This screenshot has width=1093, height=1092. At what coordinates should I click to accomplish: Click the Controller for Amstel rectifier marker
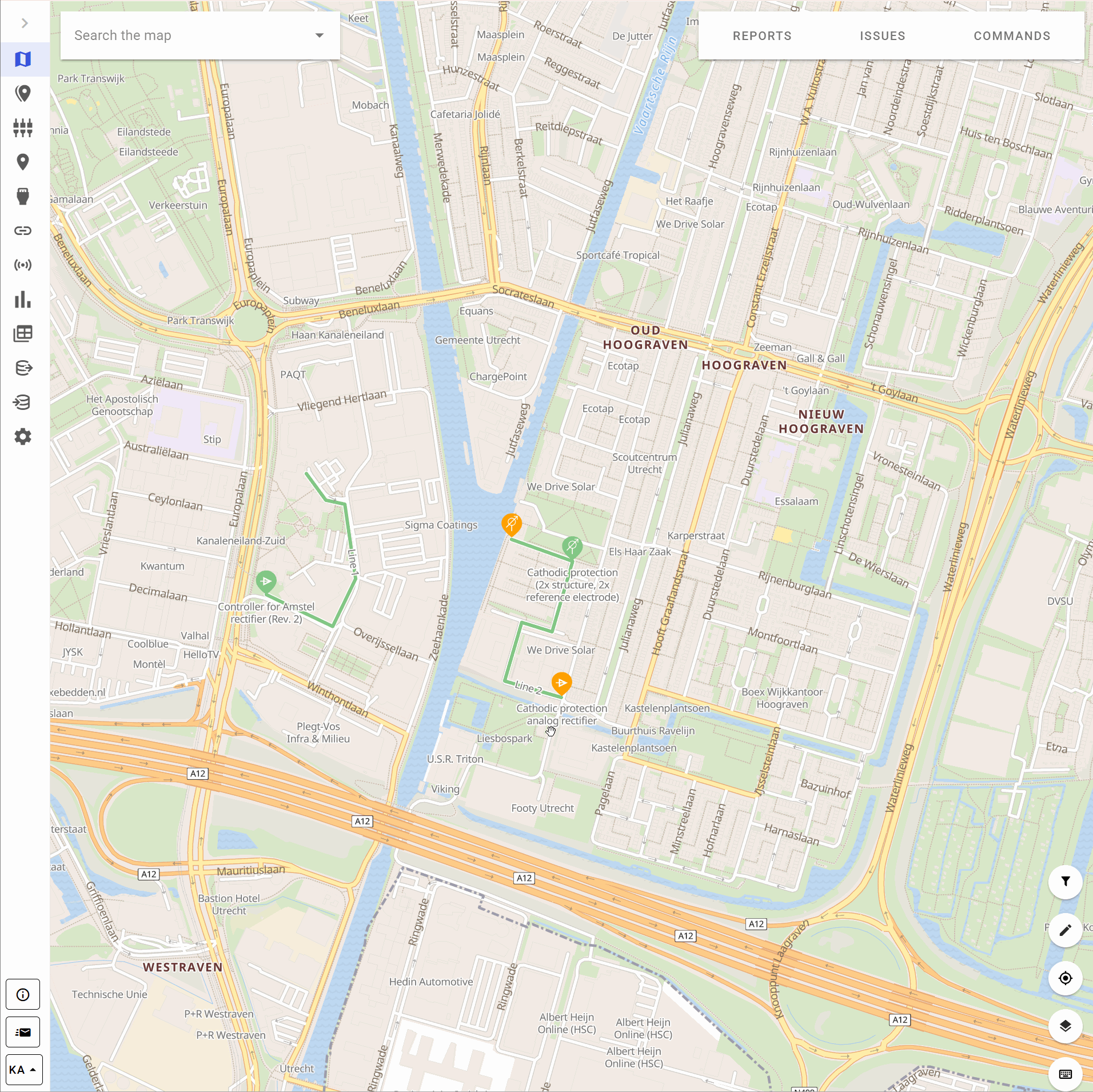(266, 581)
